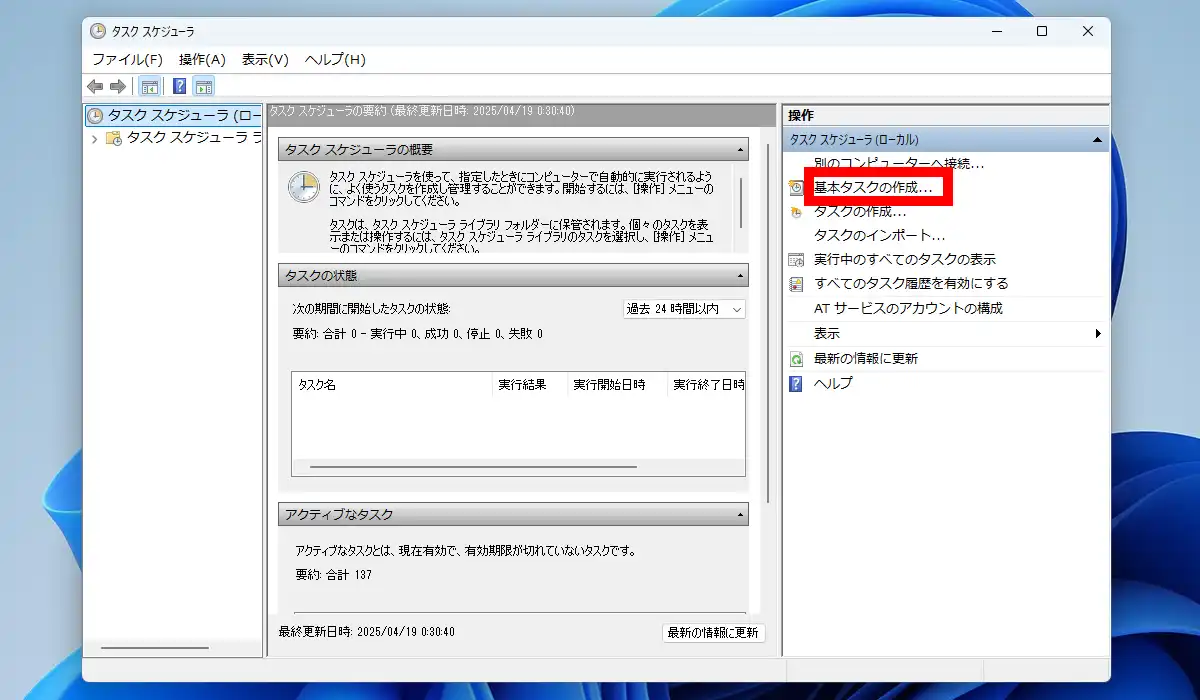Toggle the action pane toolbar icon

tap(204, 86)
